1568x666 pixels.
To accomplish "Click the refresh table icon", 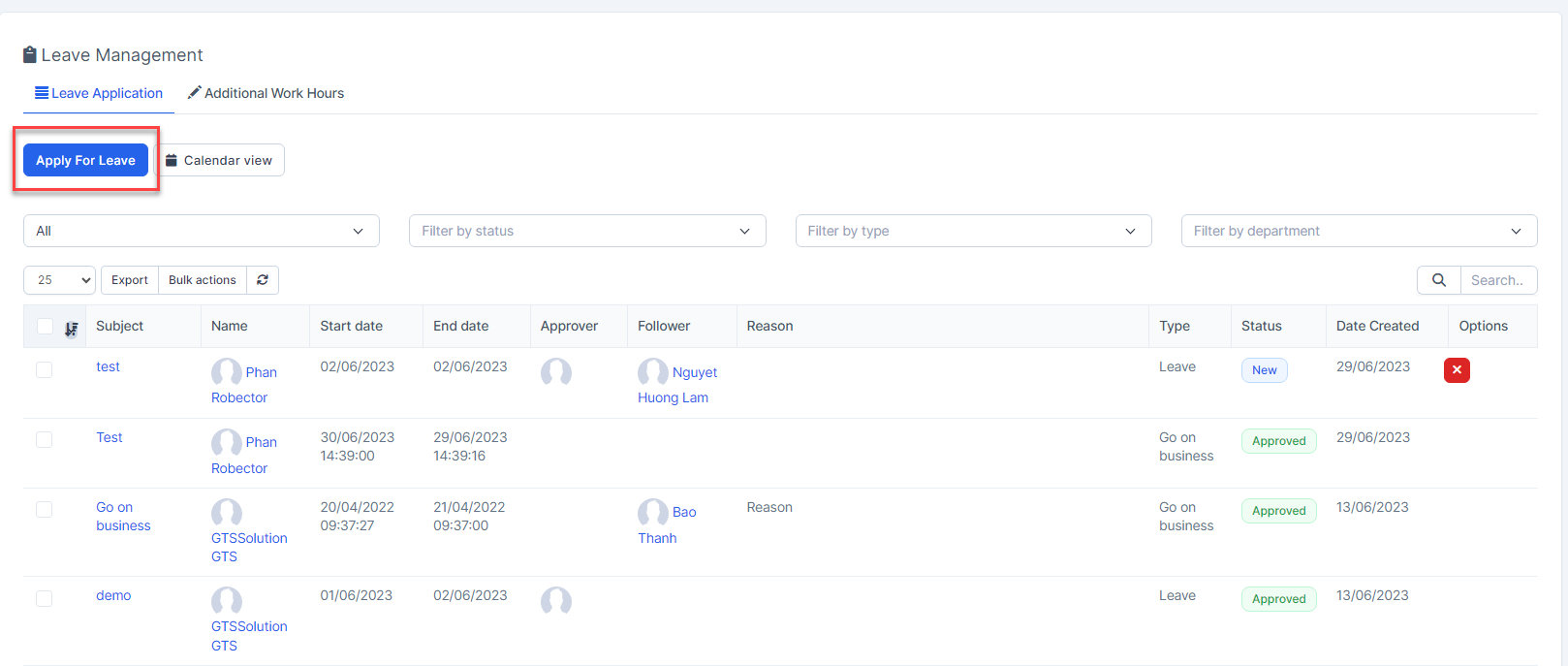I will click(263, 280).
